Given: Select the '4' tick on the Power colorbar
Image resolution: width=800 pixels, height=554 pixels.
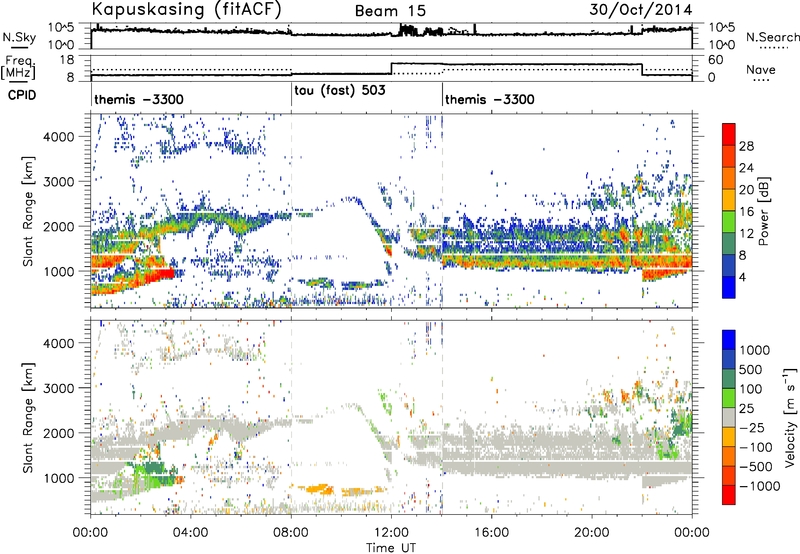Looking at the screenshot, I should click(x=743, y=277).
